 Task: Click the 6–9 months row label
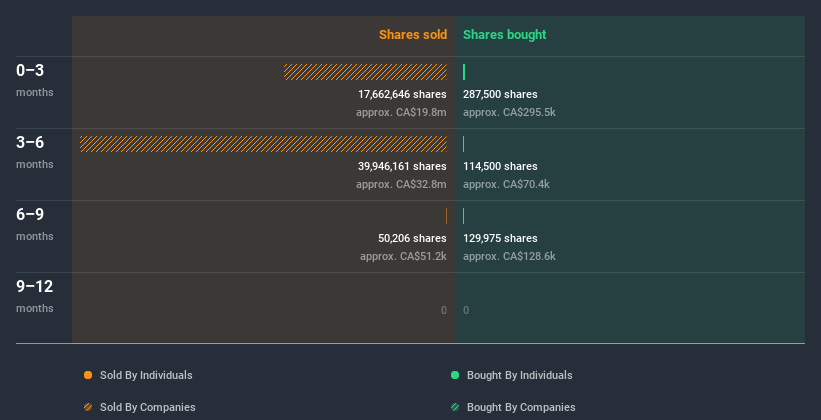coord(35,224)
